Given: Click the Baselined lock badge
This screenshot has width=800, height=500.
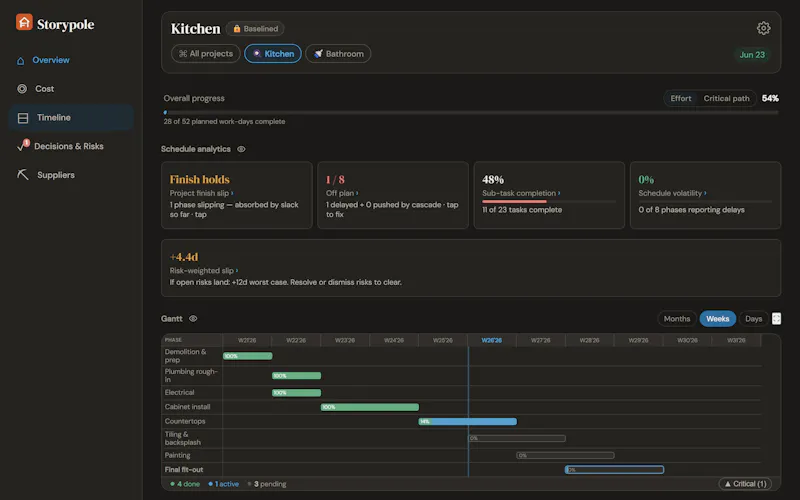Looking at the screenshot, I should coord(255,29).
